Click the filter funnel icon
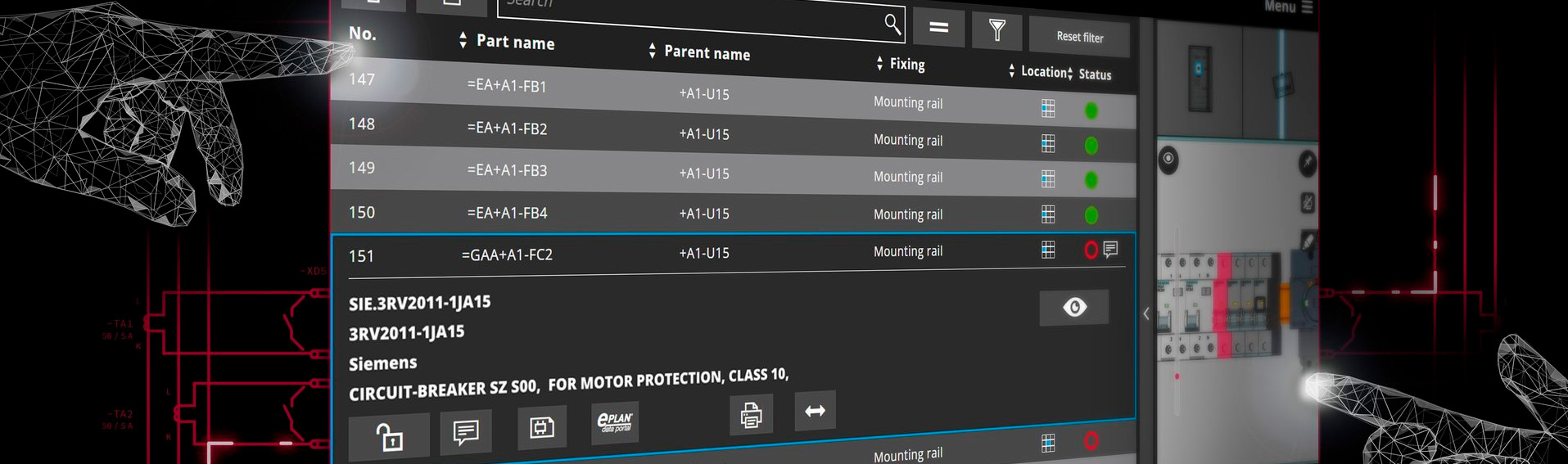The height and width of the screenshot is (464, 1568). pos(996,31)
